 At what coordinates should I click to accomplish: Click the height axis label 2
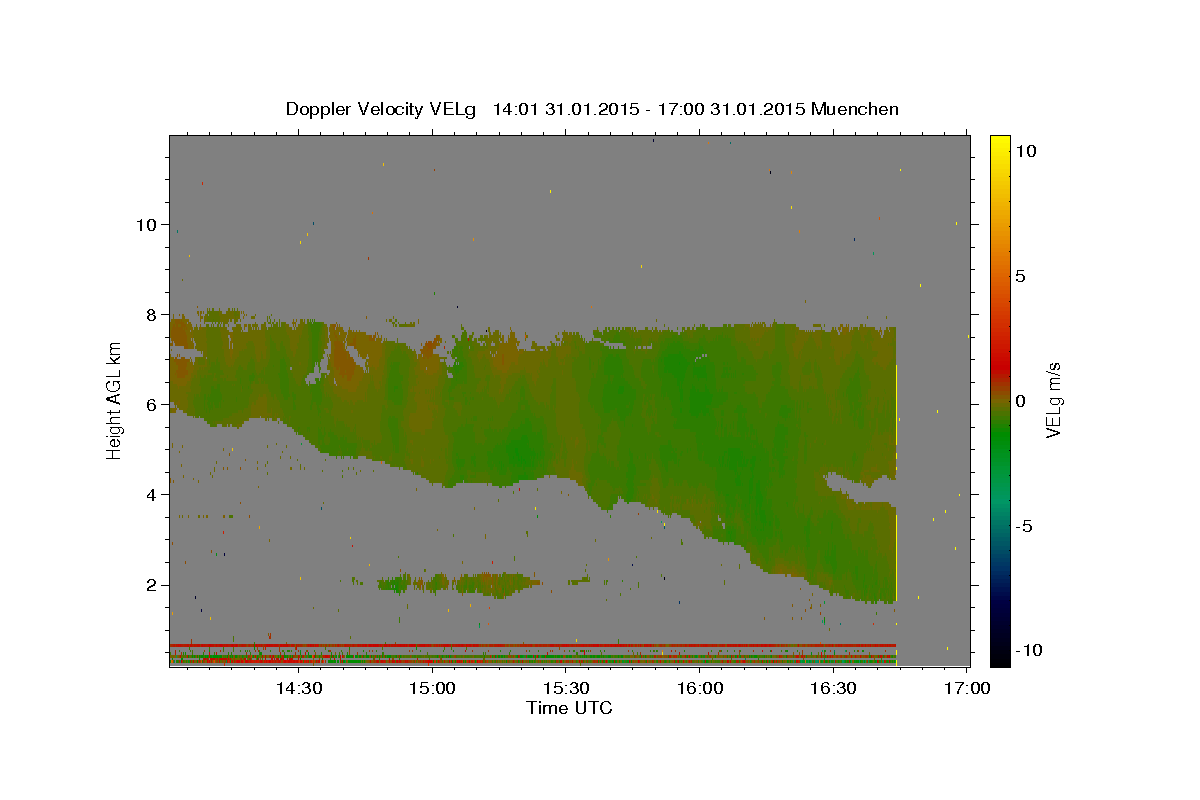[151, 584]
